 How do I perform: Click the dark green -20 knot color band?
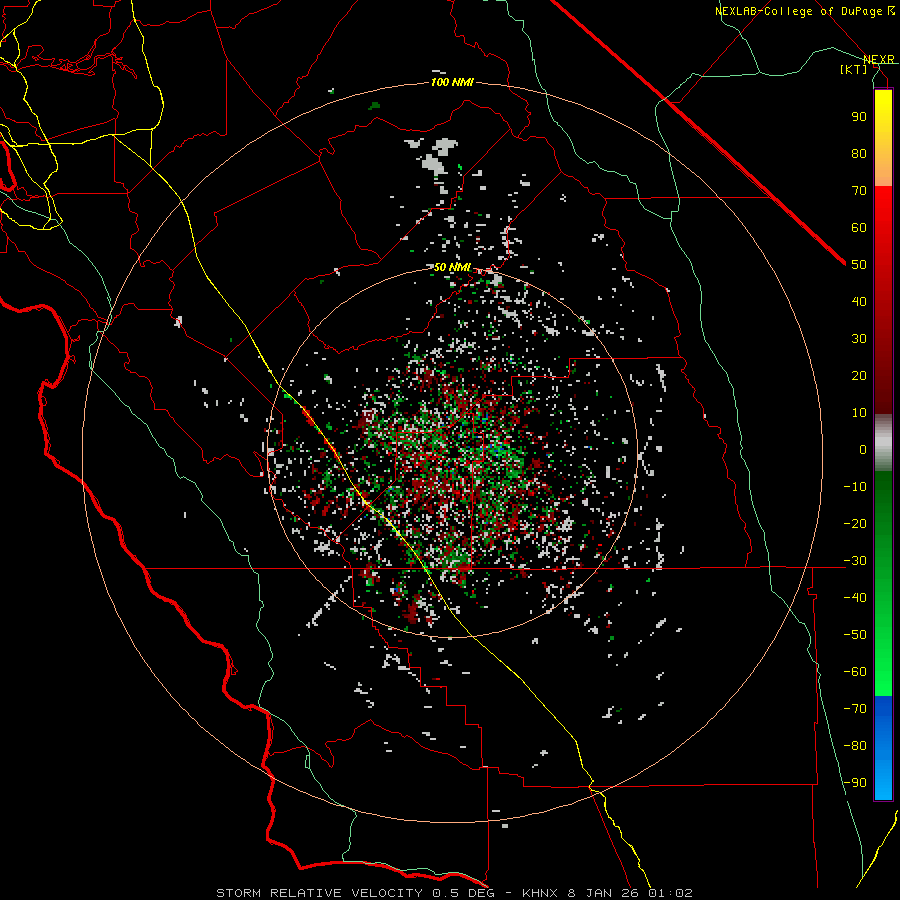click(883, 523)
